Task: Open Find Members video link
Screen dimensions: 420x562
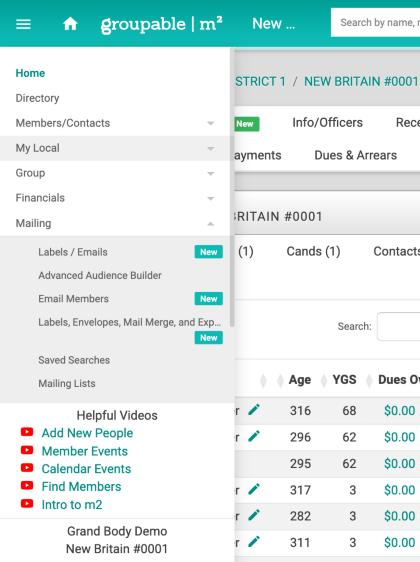Action: pyautogui.click(x=81, y=486)
